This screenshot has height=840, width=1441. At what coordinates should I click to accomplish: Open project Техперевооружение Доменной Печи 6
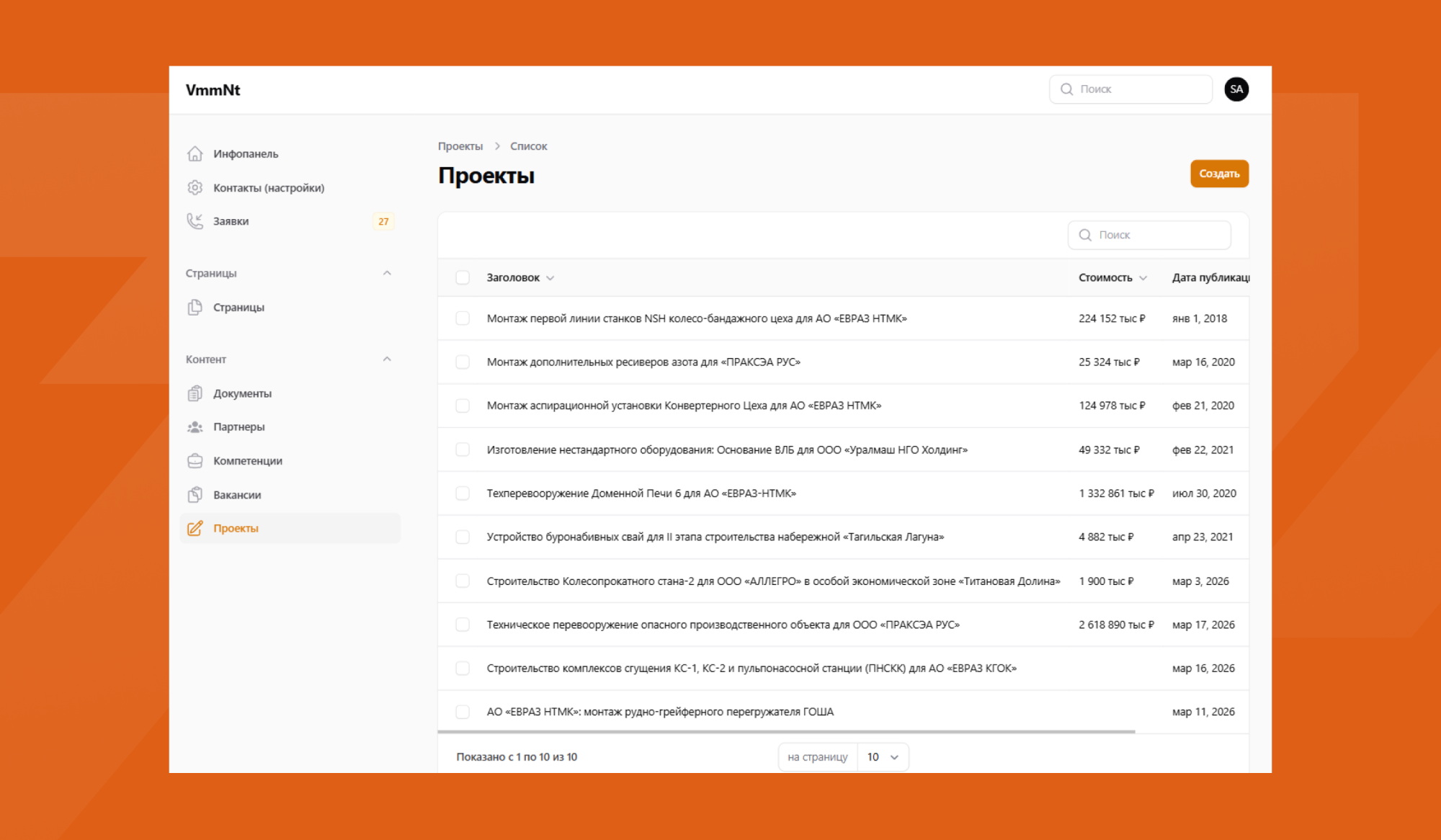point(641,493)
